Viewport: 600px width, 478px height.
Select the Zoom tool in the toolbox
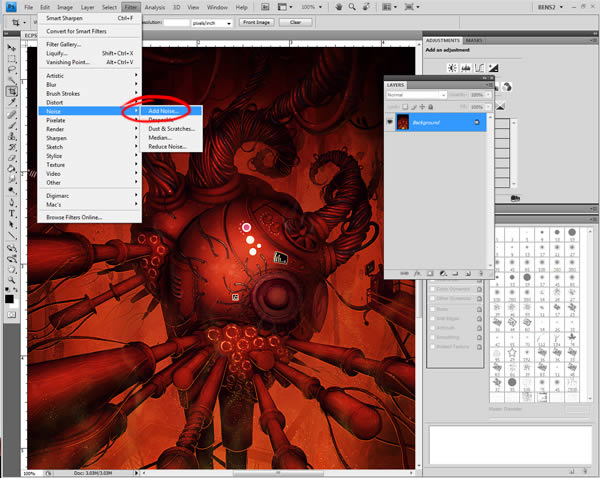pos(12,280)
